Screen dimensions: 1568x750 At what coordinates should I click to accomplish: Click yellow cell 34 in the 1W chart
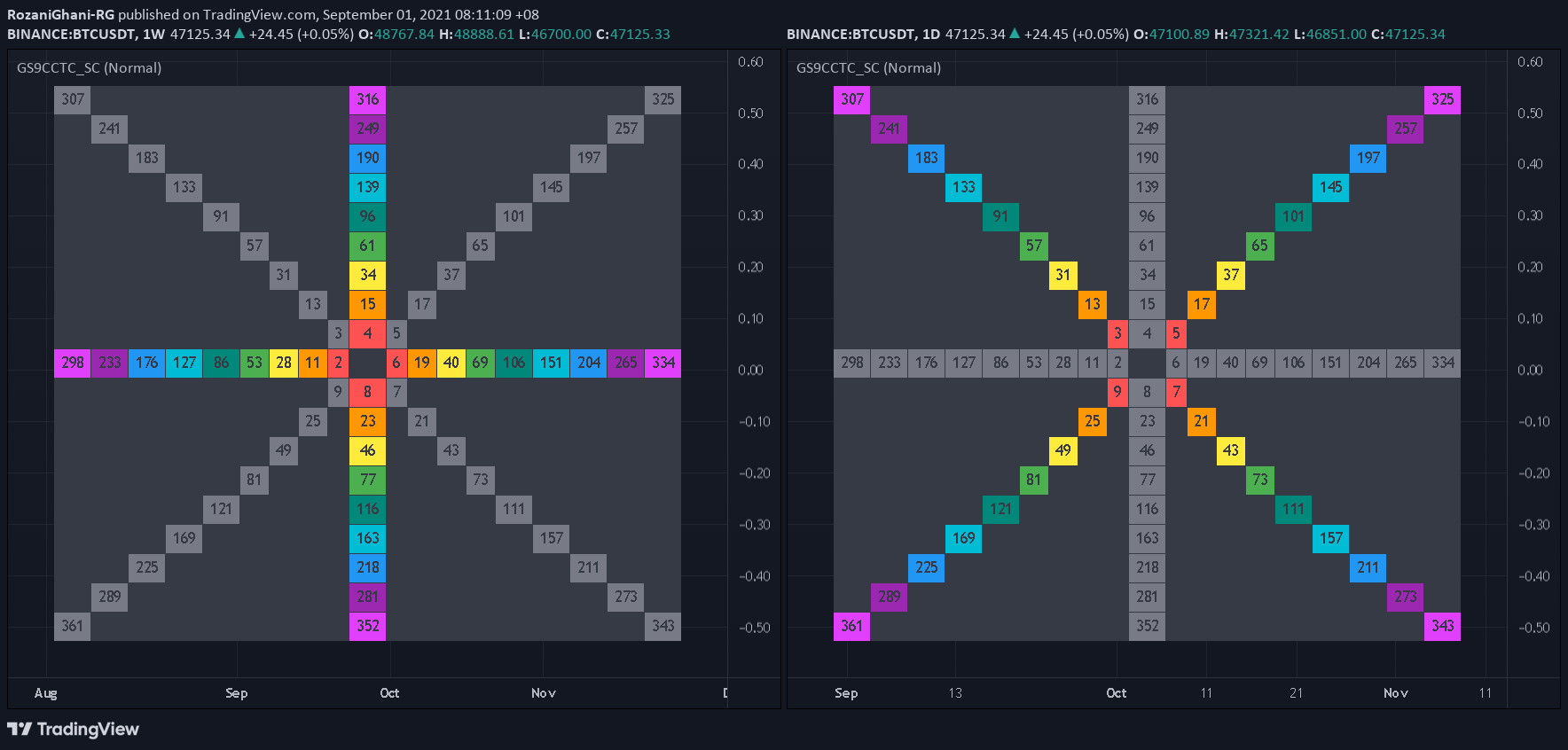pos(367,275)
